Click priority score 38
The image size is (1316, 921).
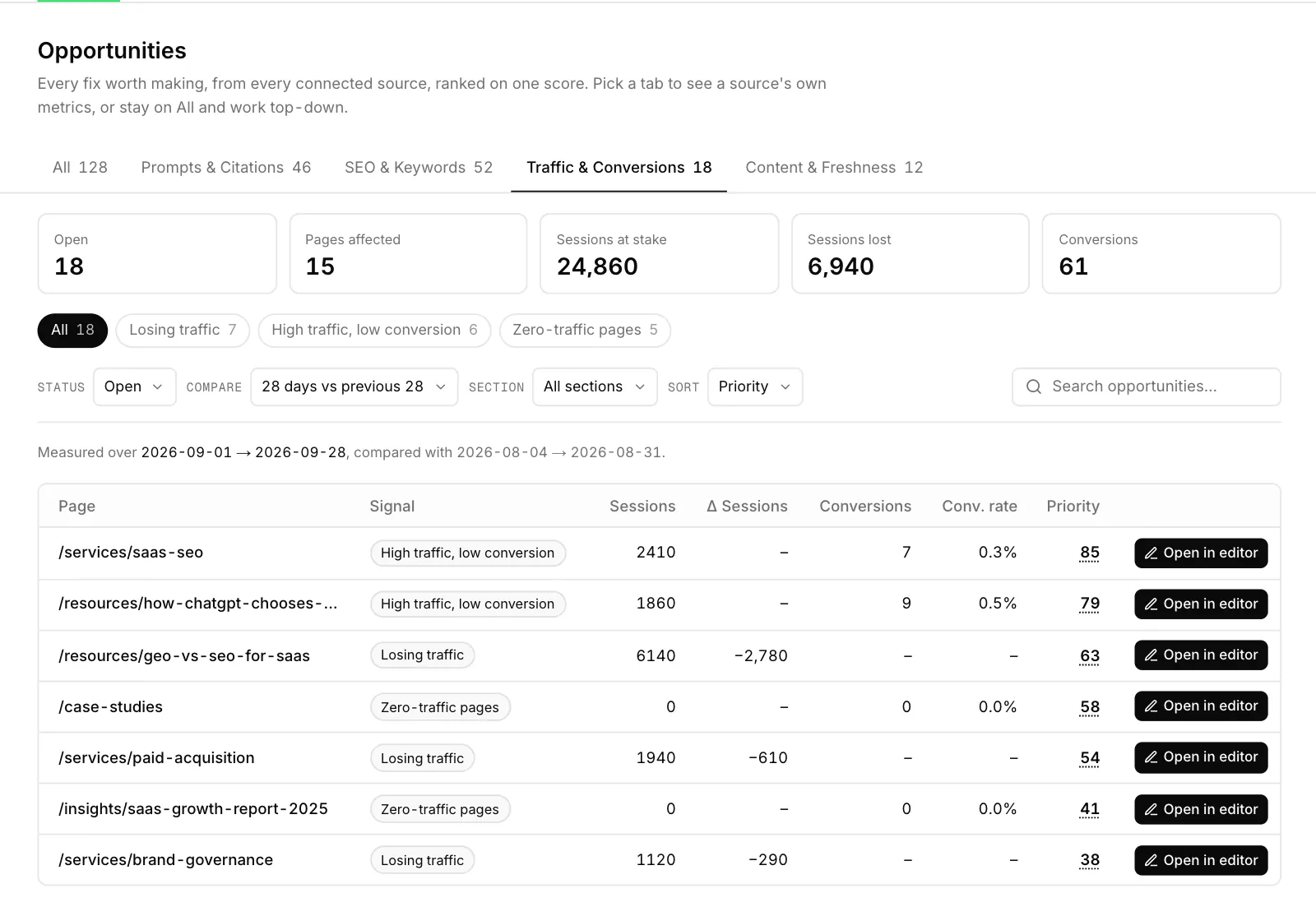(x=1089, y=860)
